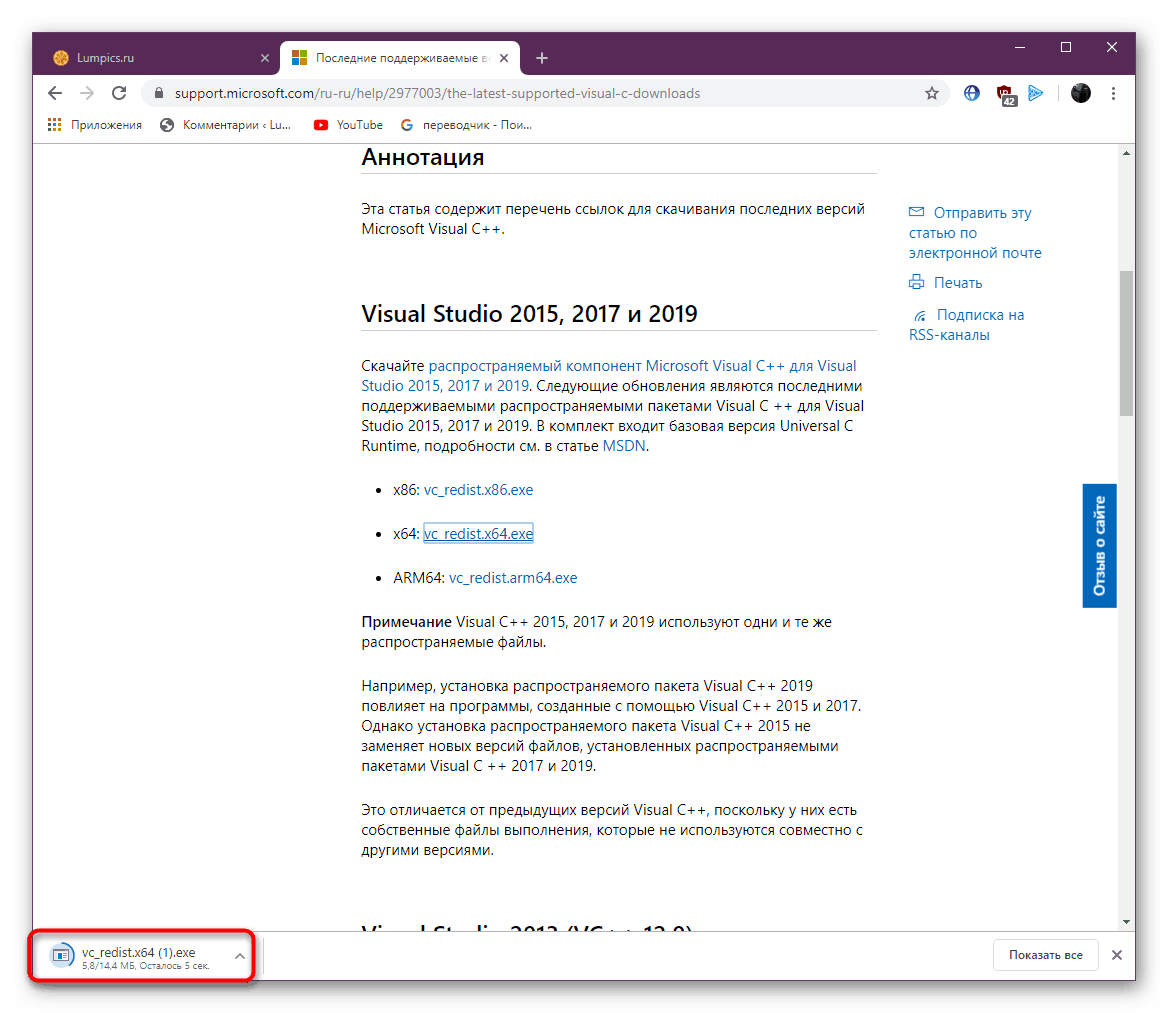
Task: Open the ad blocker extension showing 42
Action: [1006, 95]
